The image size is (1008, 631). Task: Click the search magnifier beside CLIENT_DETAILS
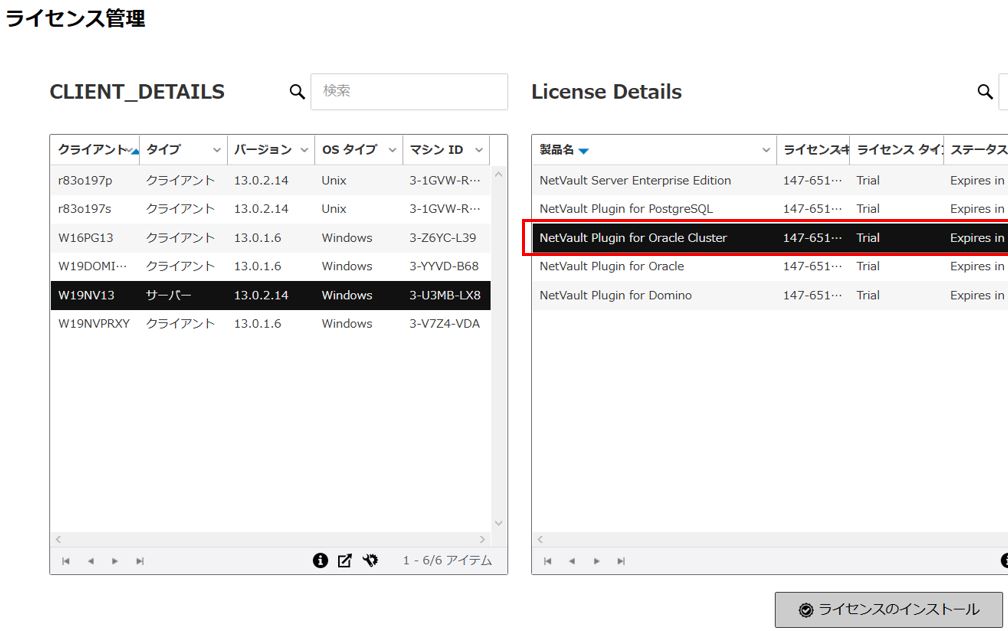pos(297,92)
